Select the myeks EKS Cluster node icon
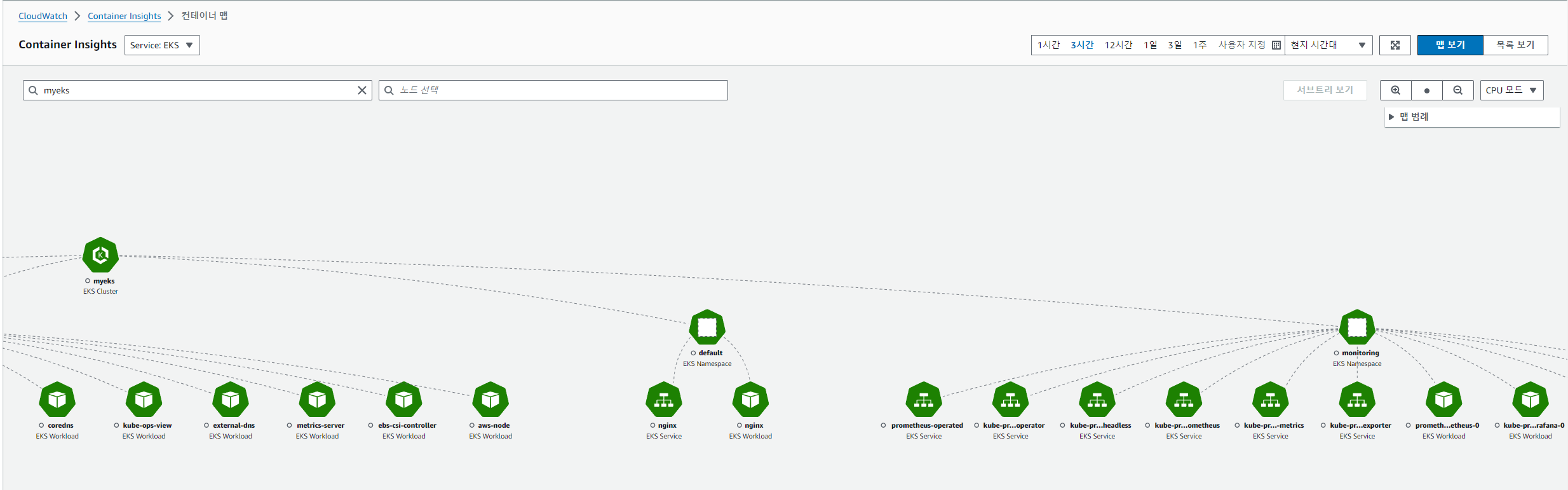Screen dimensions: 1568x490 pos(100,255)
